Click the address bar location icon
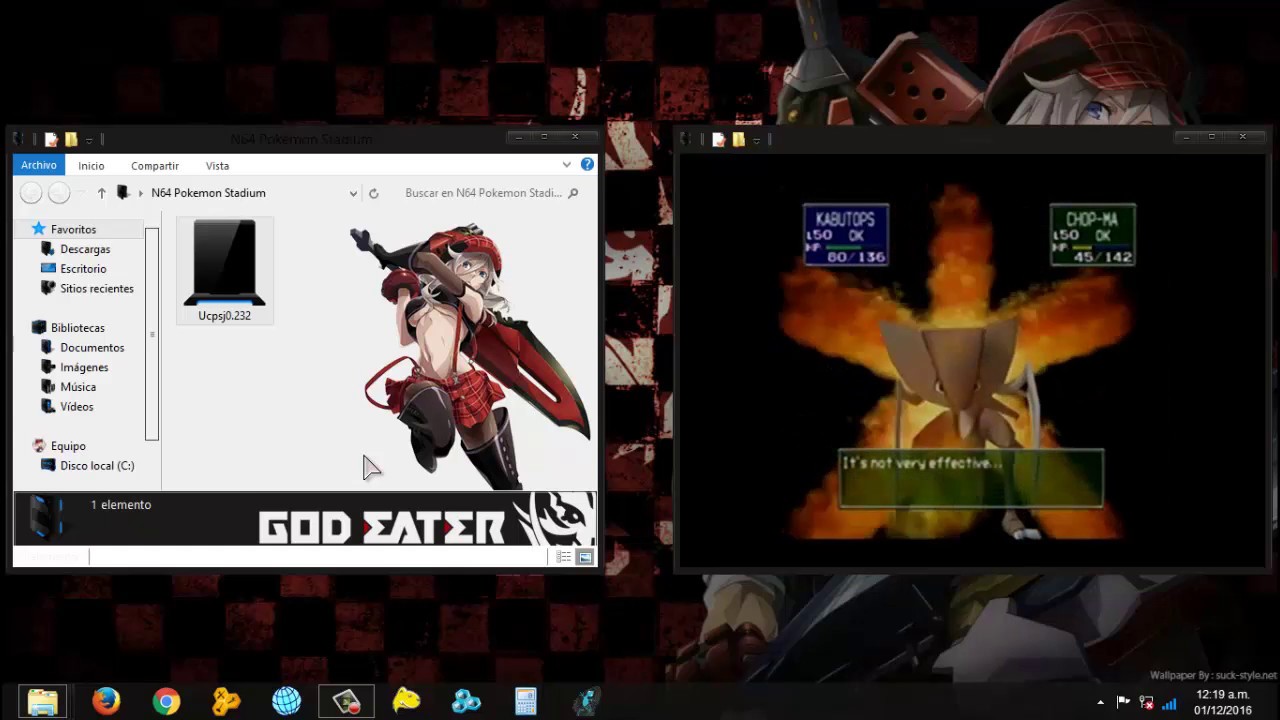This screenshot has height=720, width=1280. click(x=123, y=193)
